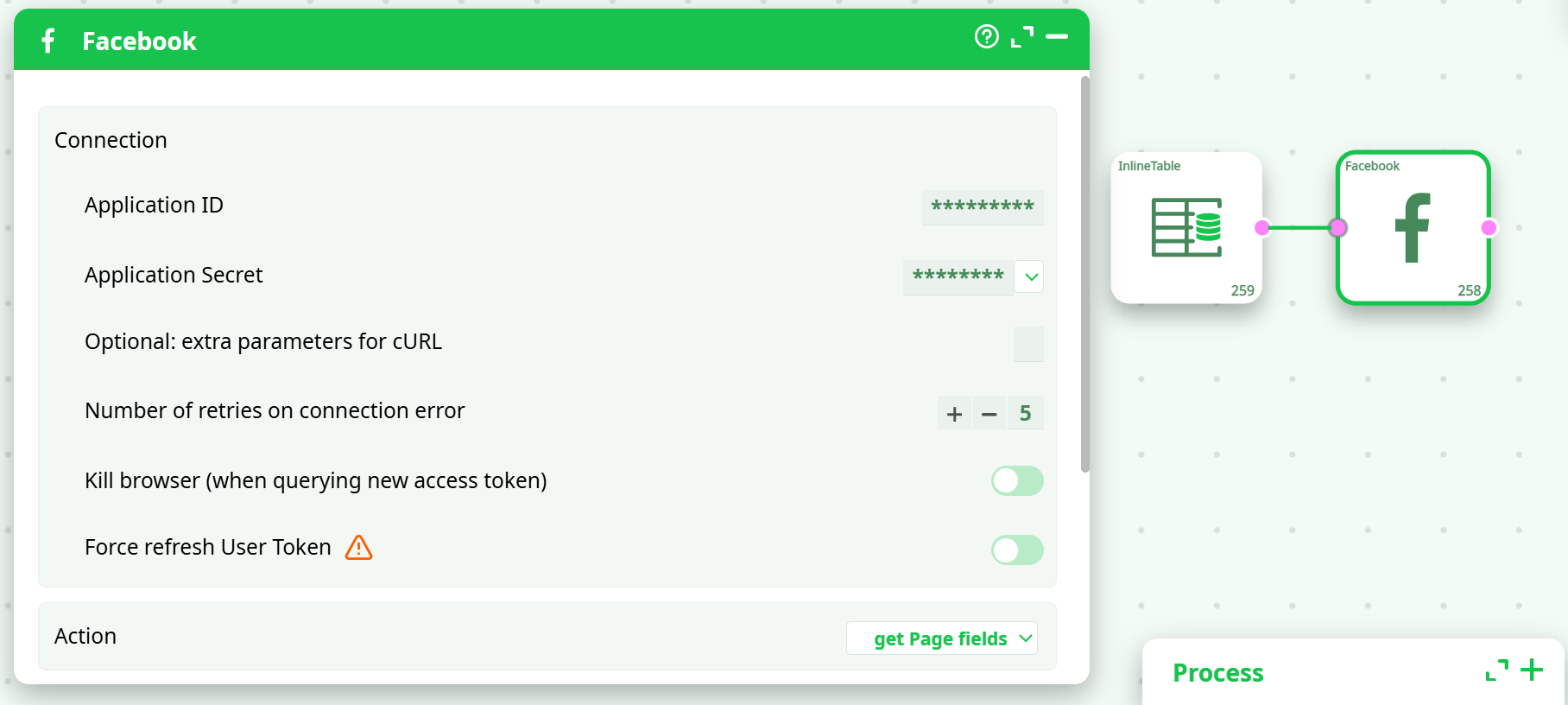The image size is (1568, 705).
Task: Click the Facebook node output port
Action: 1489,228
